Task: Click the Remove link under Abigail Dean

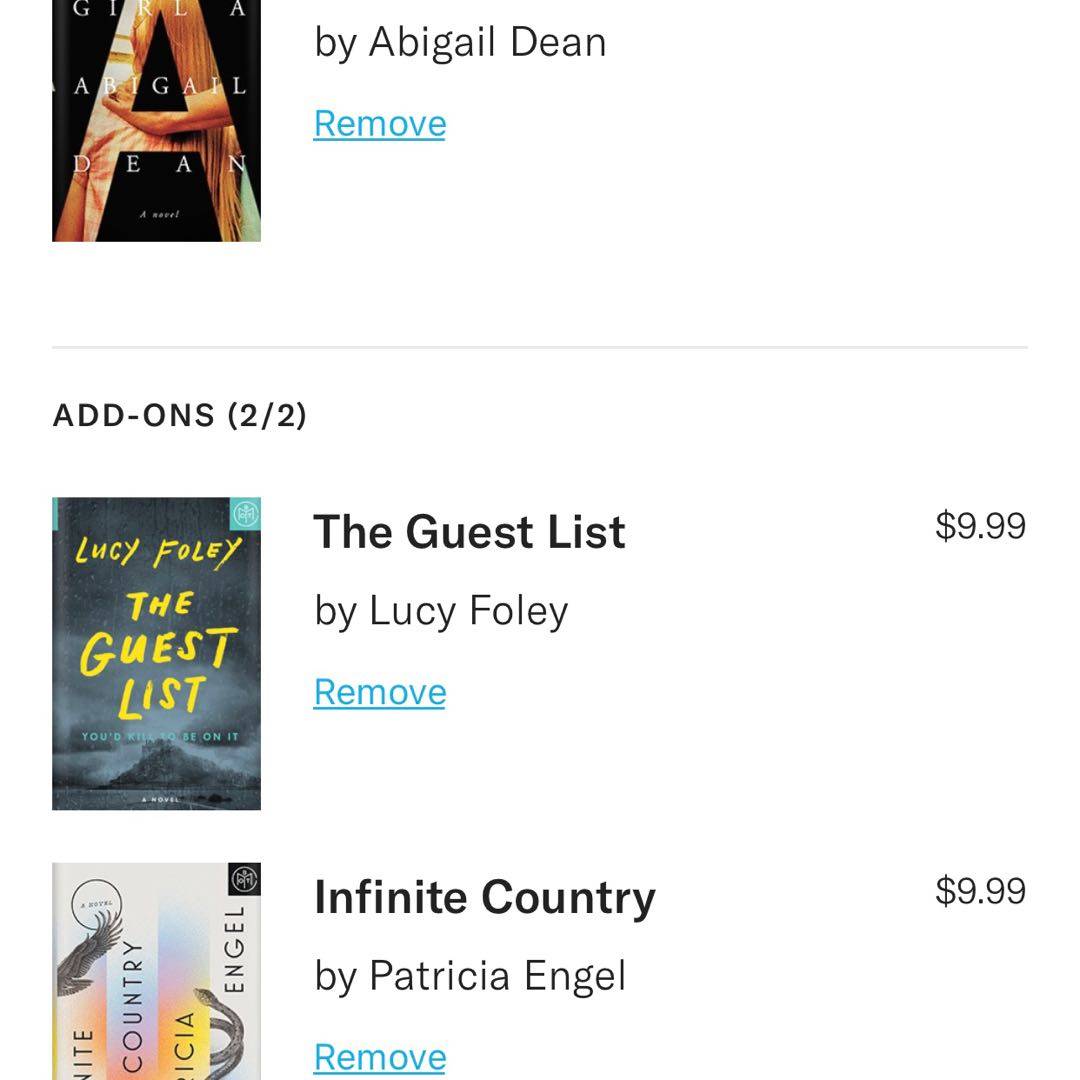Action: (x=380, y=124)
